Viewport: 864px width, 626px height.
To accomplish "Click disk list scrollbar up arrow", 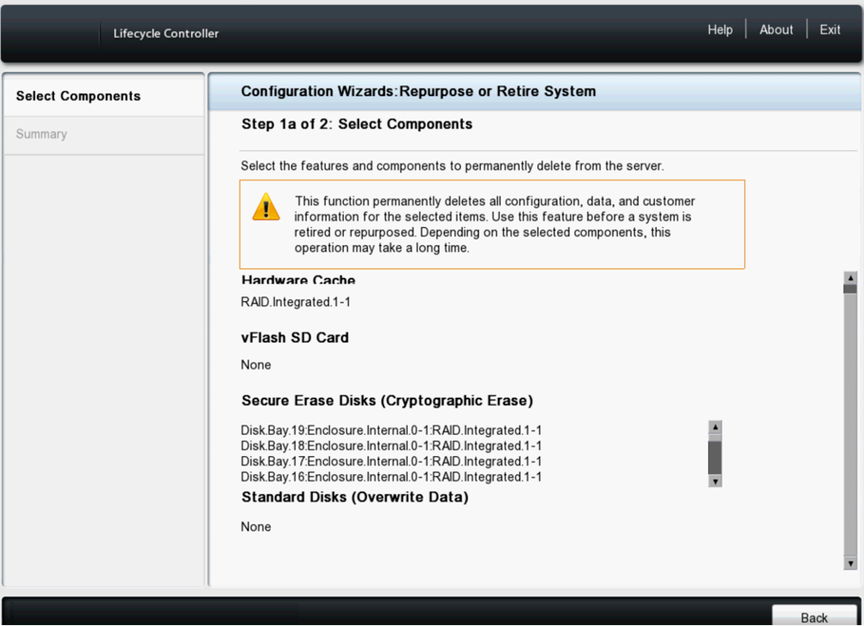I will [715, 427].
